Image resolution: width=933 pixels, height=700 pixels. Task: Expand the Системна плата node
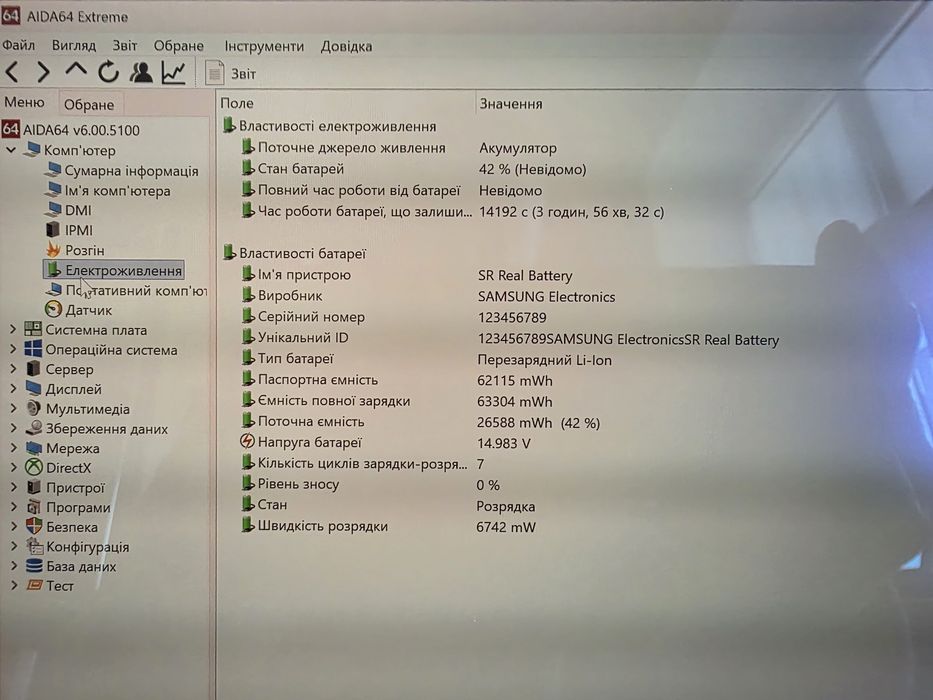(x=13, y=329)
